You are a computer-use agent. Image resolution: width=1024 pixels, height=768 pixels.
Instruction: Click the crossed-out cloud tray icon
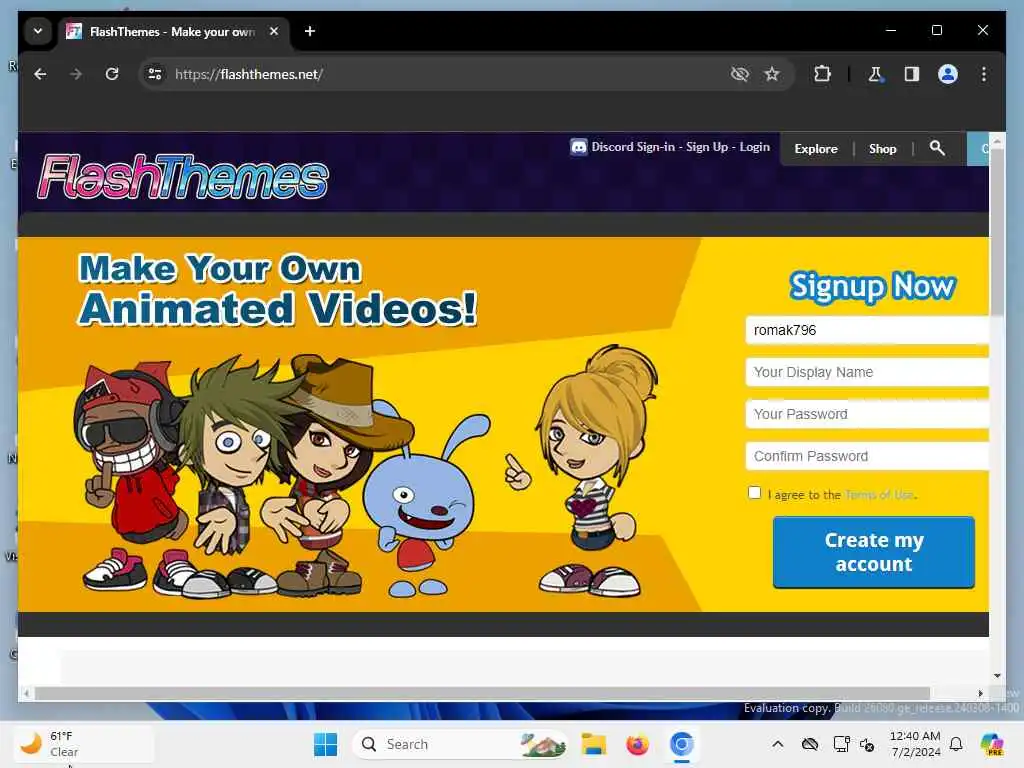(x=810, y=744)
